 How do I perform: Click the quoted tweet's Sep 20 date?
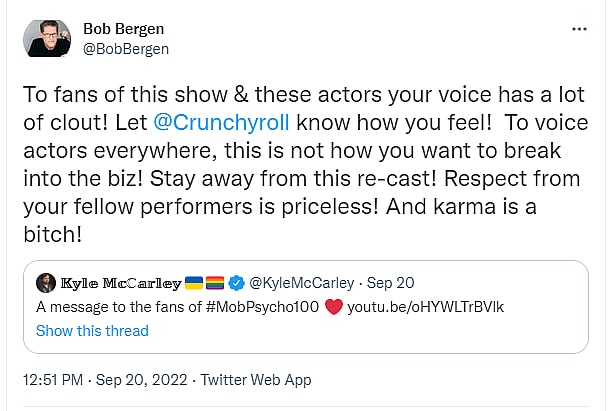pyautogui.click(x=399, y=283)
